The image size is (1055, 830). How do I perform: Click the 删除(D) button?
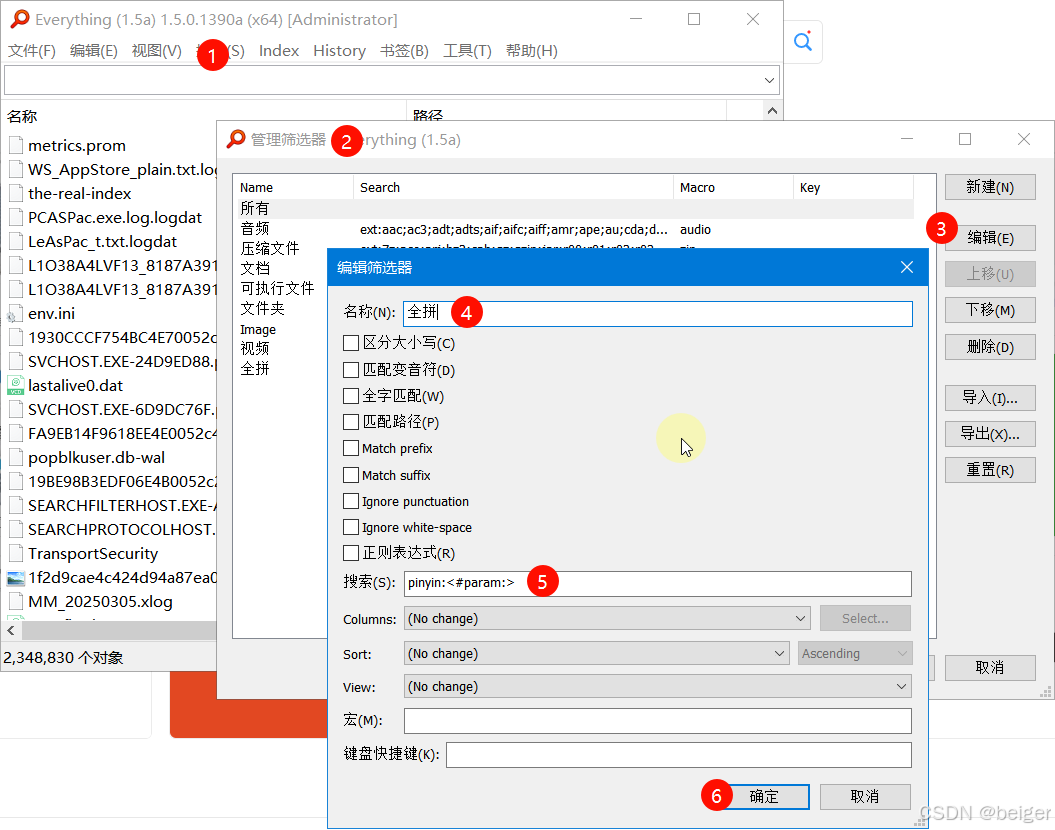[990, 347]
